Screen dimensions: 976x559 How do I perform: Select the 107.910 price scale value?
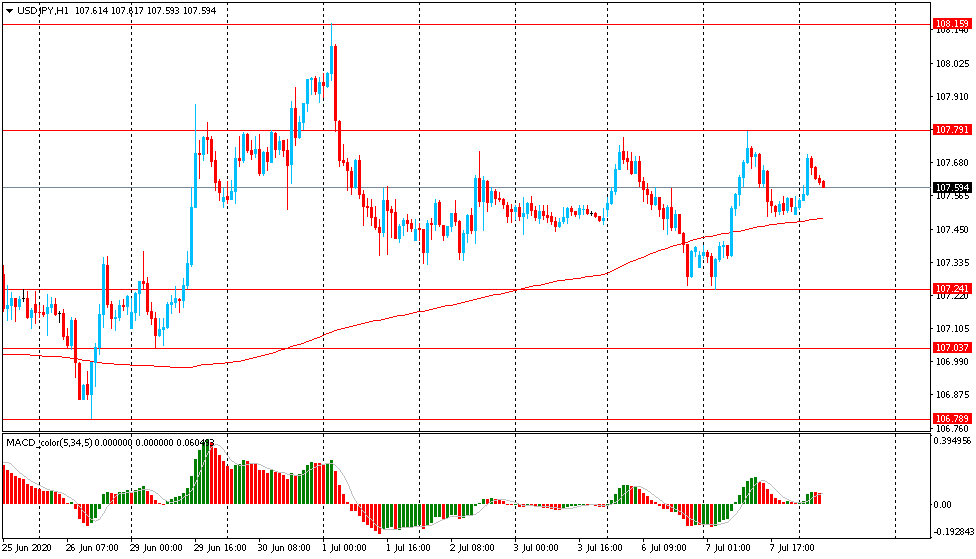[952, 96]
